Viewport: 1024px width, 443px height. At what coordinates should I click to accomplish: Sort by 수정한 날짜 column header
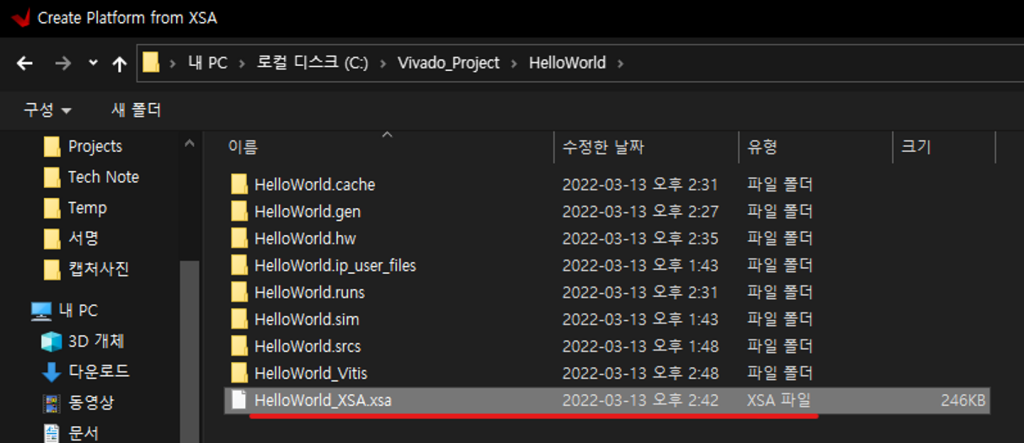point(603,147)
